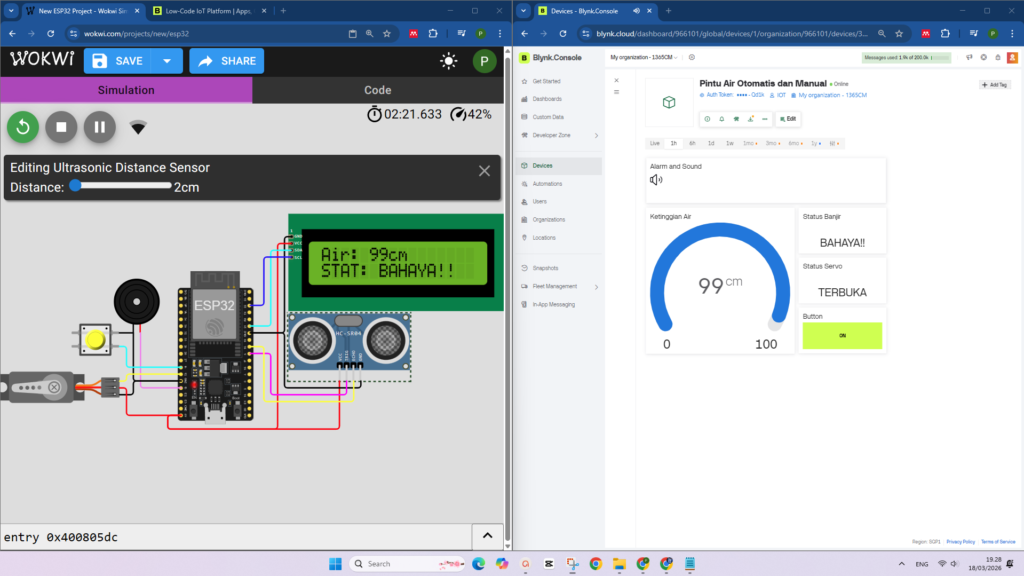Open the device list hamburger icon
Screen dimensions: 1024x576
pyautogui.click(x=616, y=92)
